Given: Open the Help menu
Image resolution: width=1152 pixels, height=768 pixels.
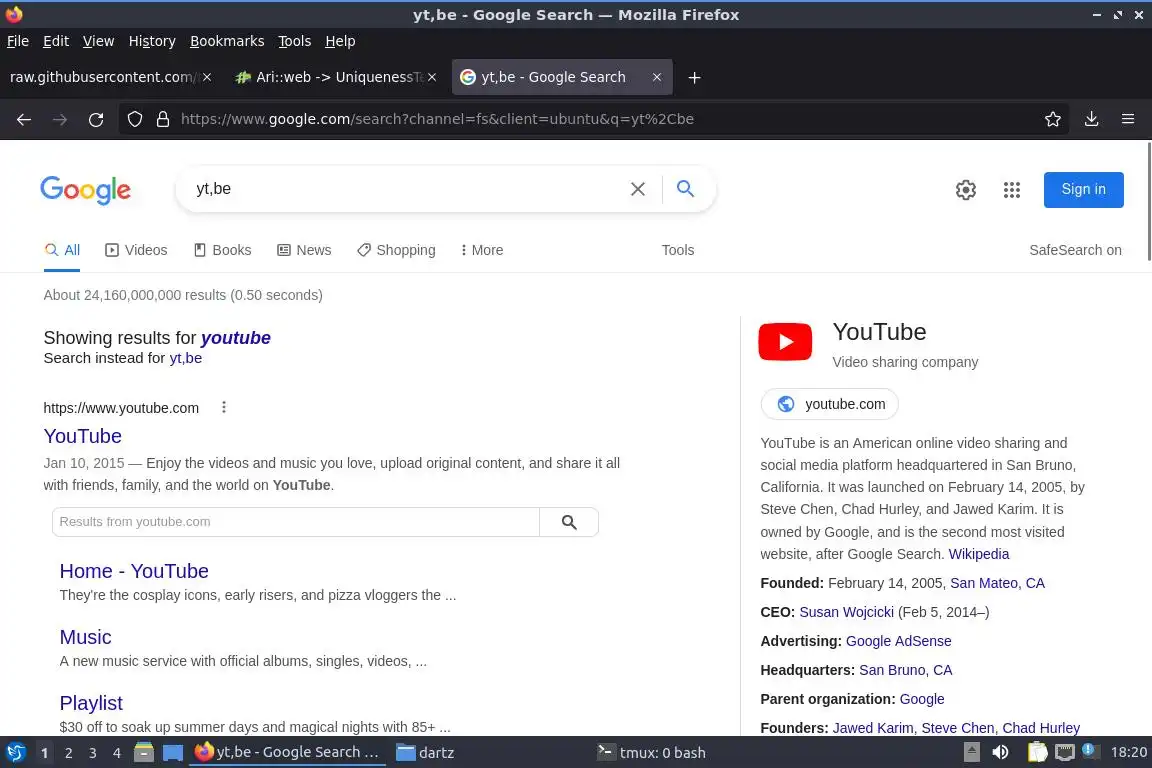Looking at the screenshot, I should (340, 41).
